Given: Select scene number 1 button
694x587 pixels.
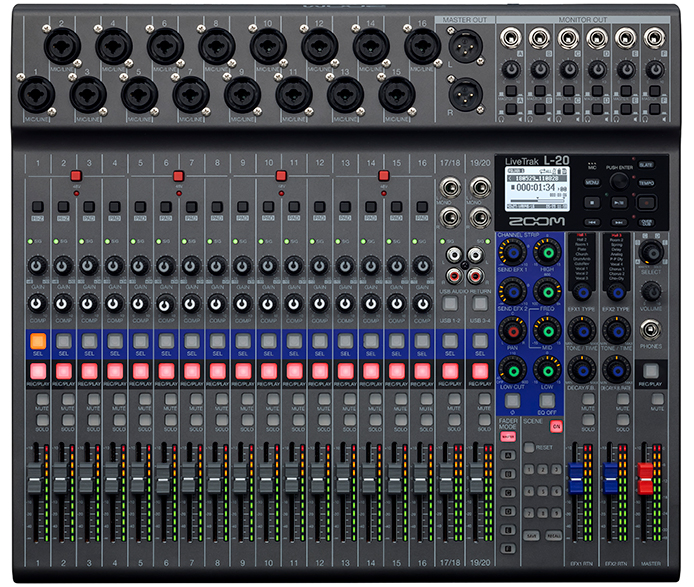Looking at the screenshot, I should coord(529,470).
